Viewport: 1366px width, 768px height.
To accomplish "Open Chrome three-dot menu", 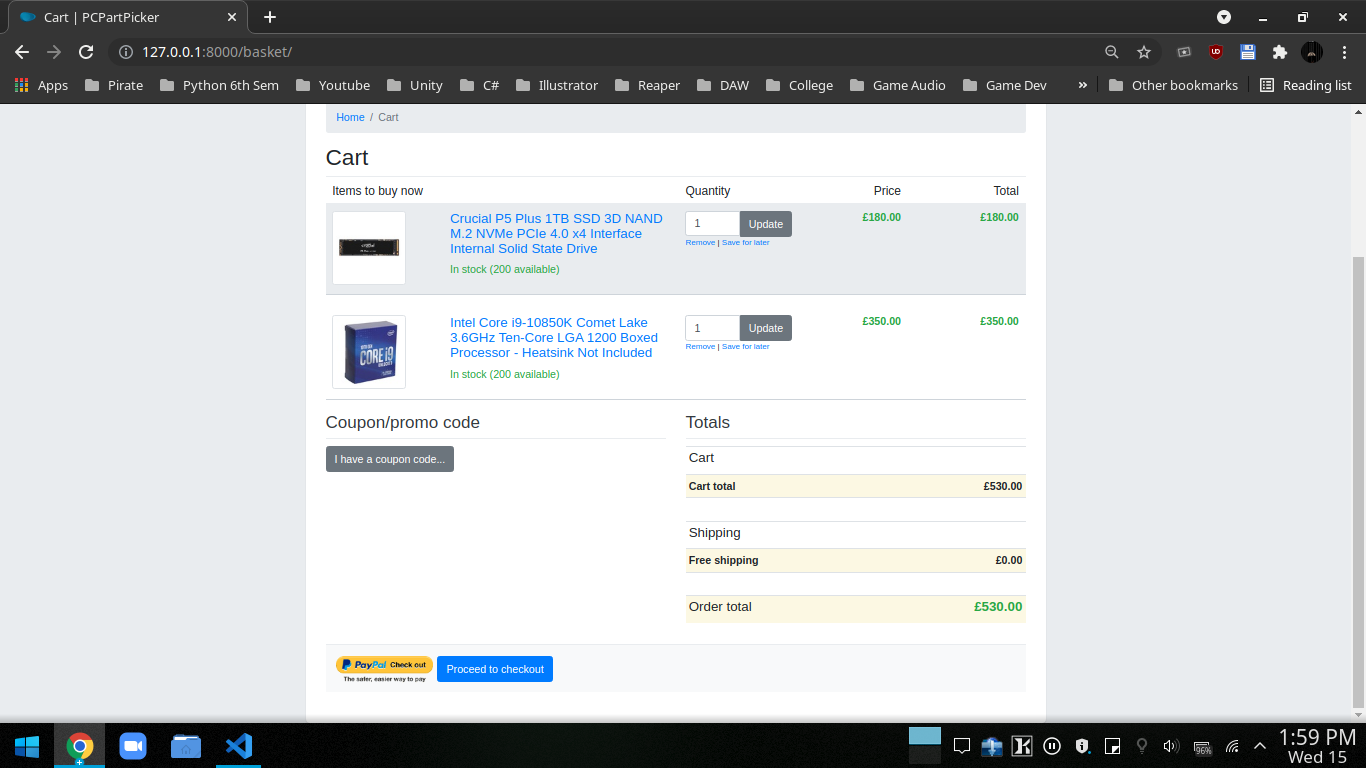I will coord(1344,52).
